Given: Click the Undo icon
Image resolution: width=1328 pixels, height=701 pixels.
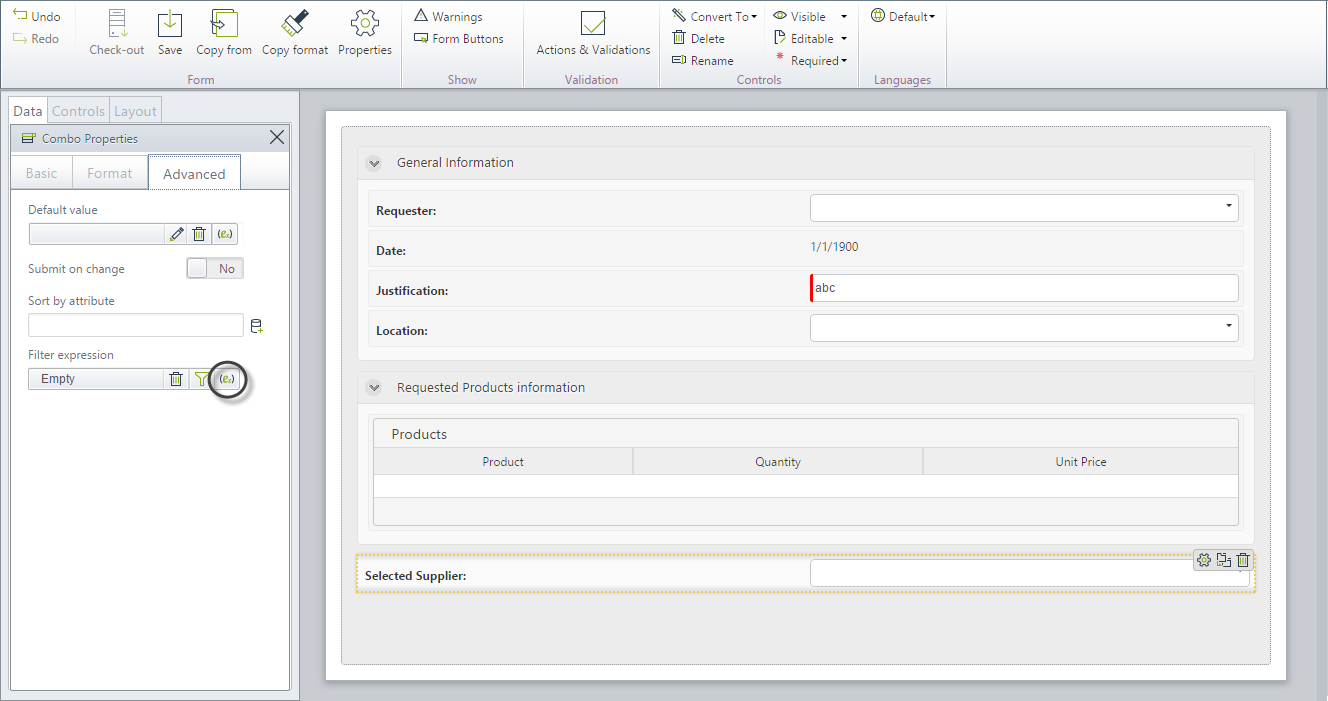Looking at the screenshot, I should click(x=20, y=16).
